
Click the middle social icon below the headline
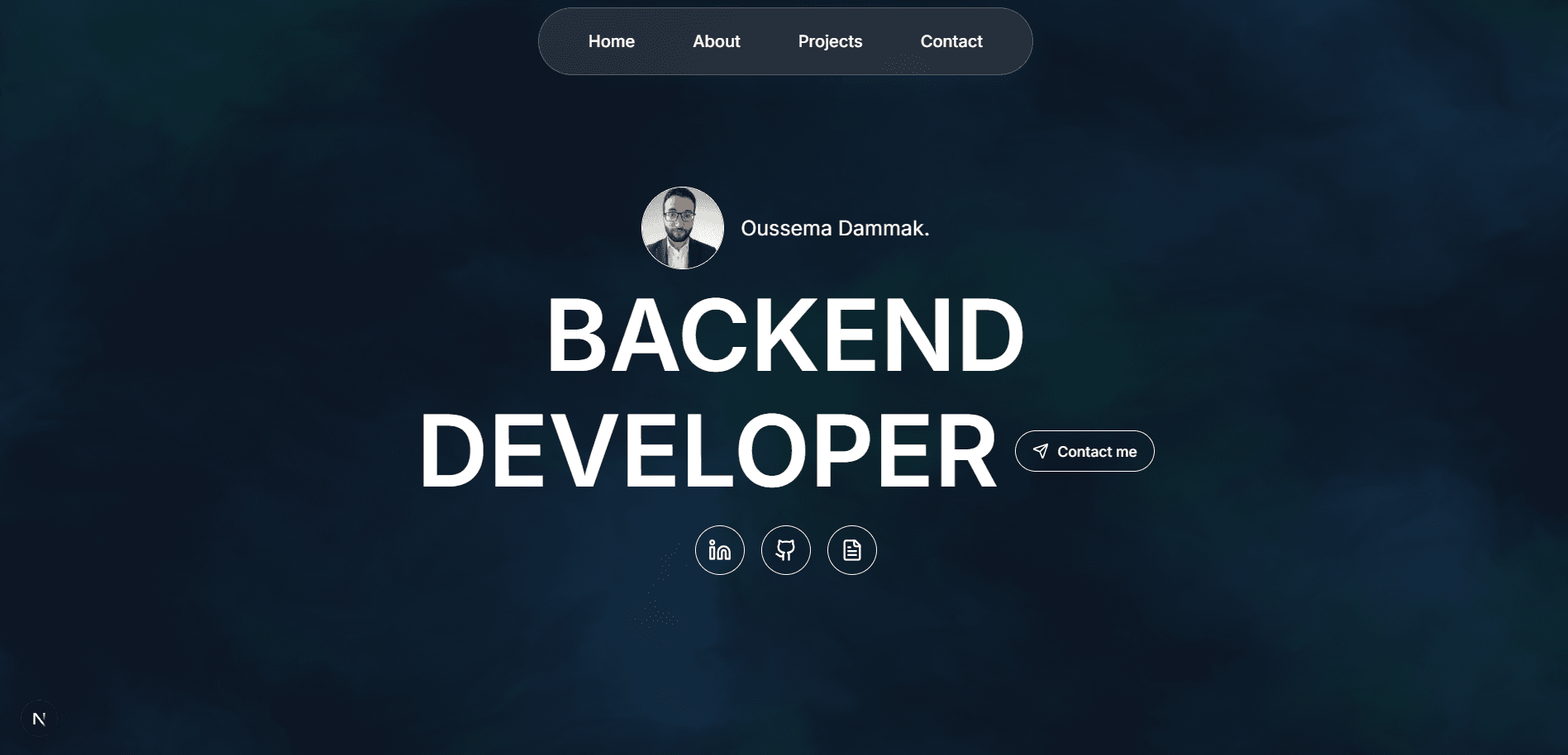pyautogui.click(x=785, y=550)
